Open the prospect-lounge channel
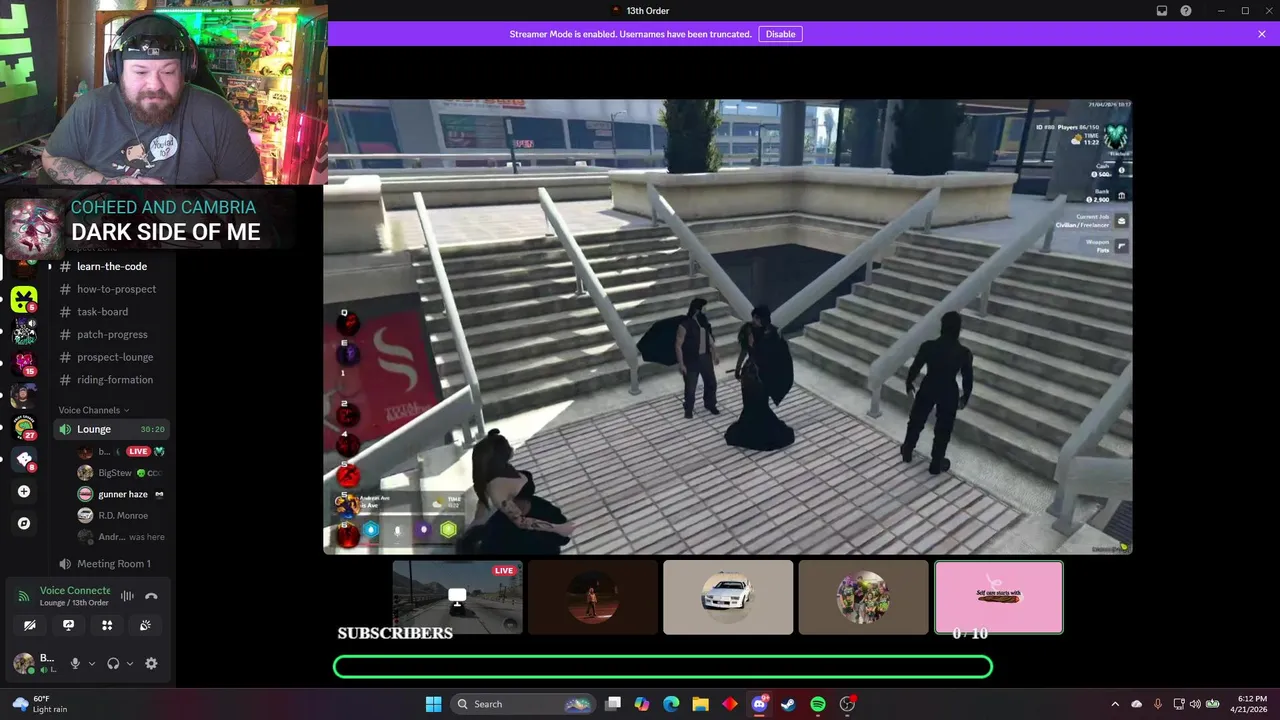This screenshot has height=720, width=1280. (111, 357)
